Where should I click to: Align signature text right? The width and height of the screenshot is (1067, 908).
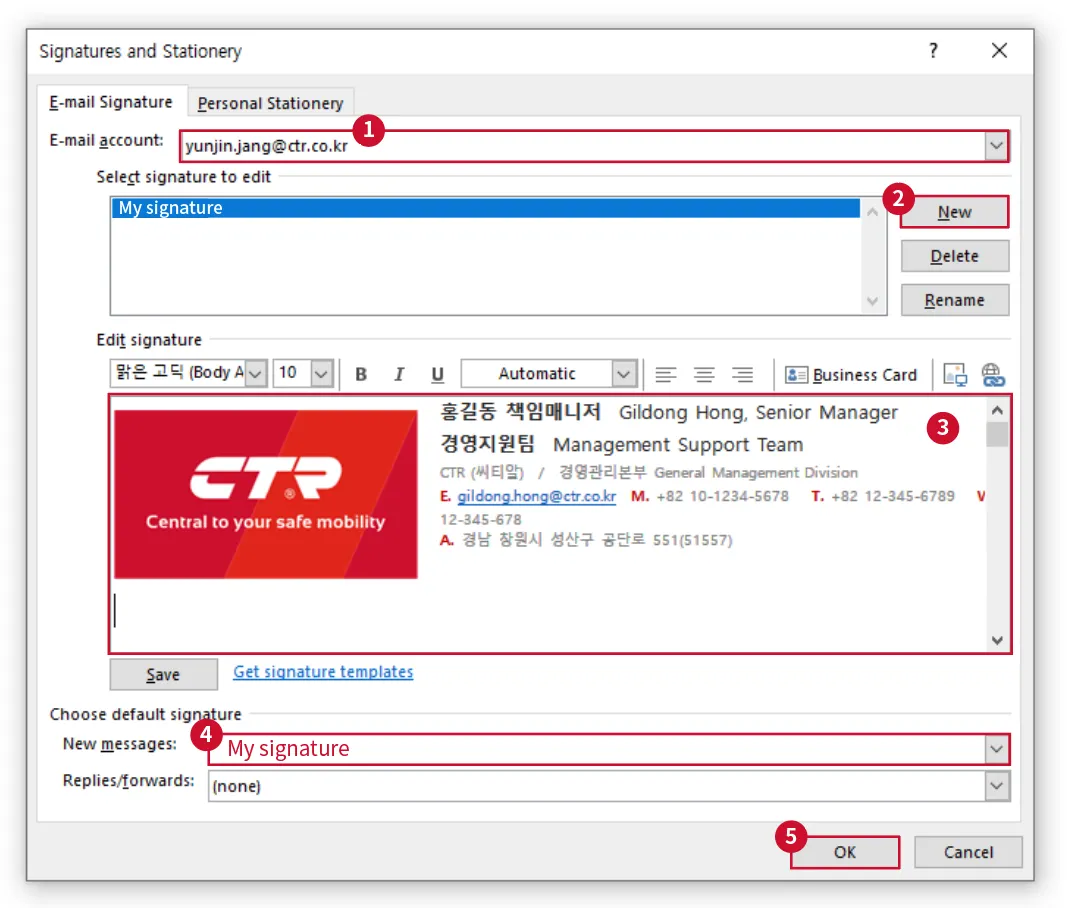point(742,374)
